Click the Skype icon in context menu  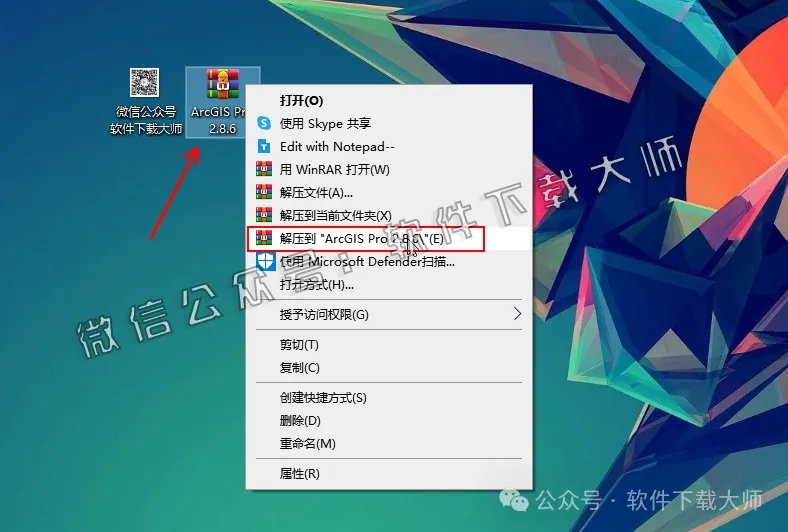tap(264, 123)
